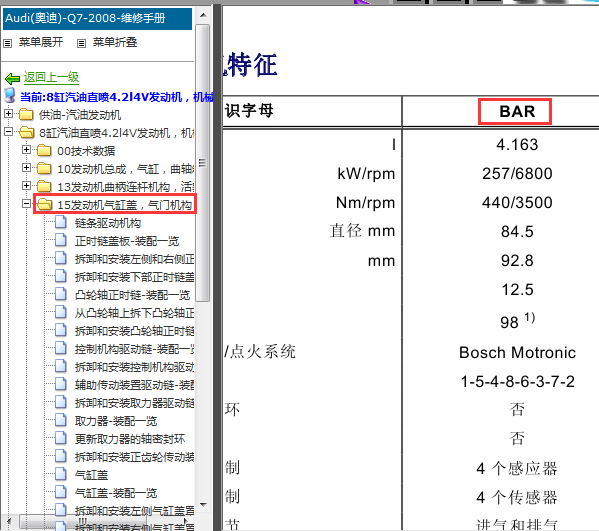Open 拆卸和安装左侧和右侧正 page
Viewport: 599px width, 531px height.
click(134, 259)
